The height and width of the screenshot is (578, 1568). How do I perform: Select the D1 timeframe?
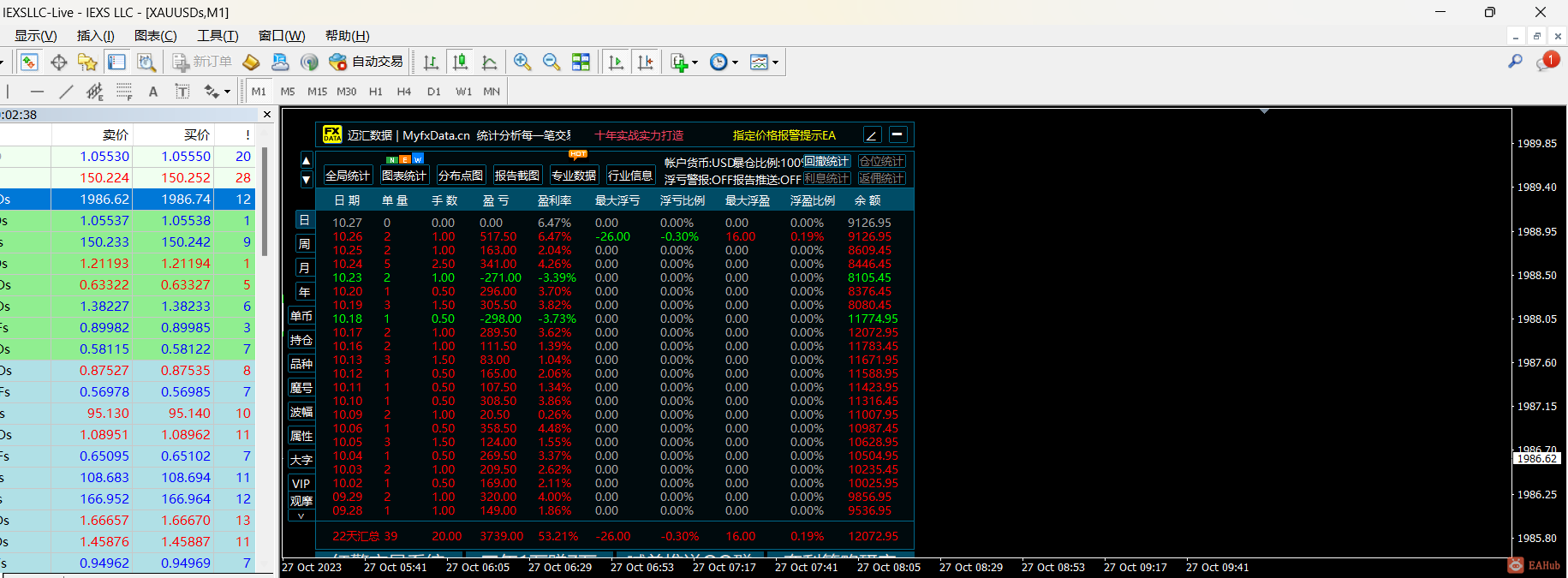pyautogui.click(x=433, y=92)
